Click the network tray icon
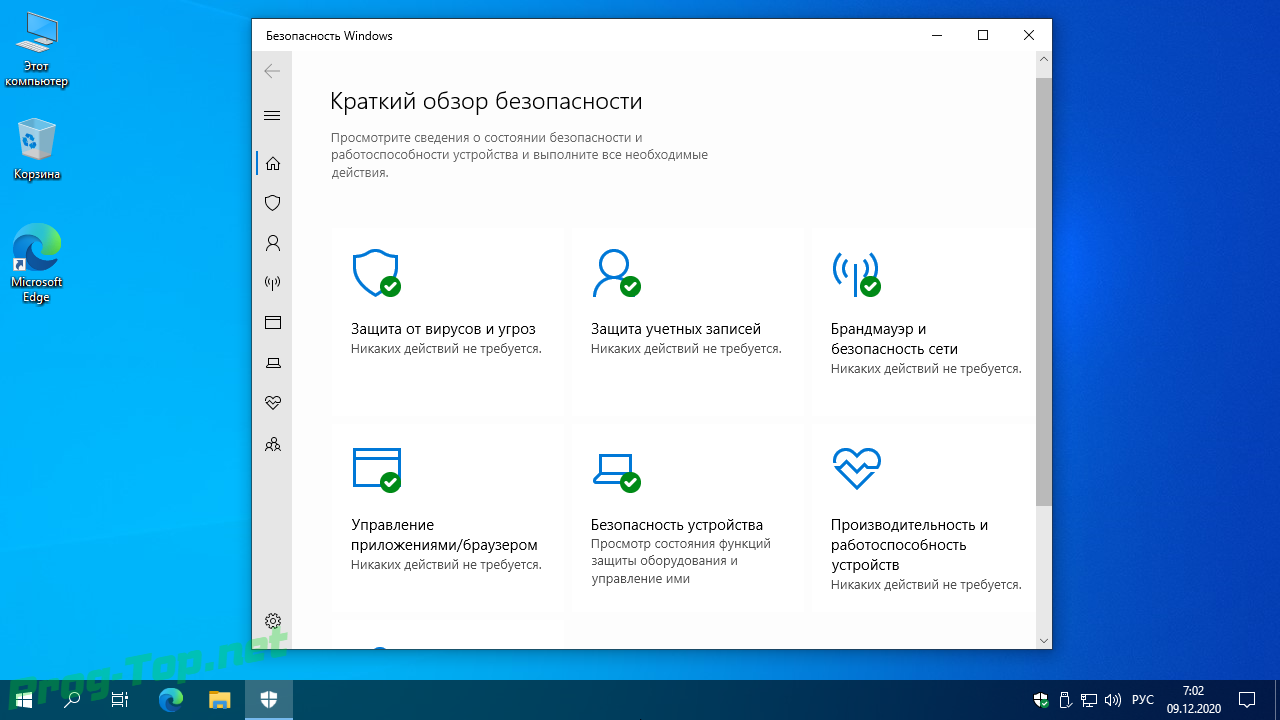The height and width of the screenshot is (720, 1280). [1088, 700]
